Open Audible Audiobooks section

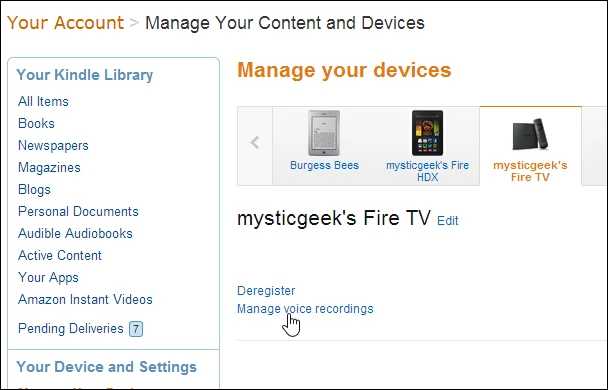point(75,233)
